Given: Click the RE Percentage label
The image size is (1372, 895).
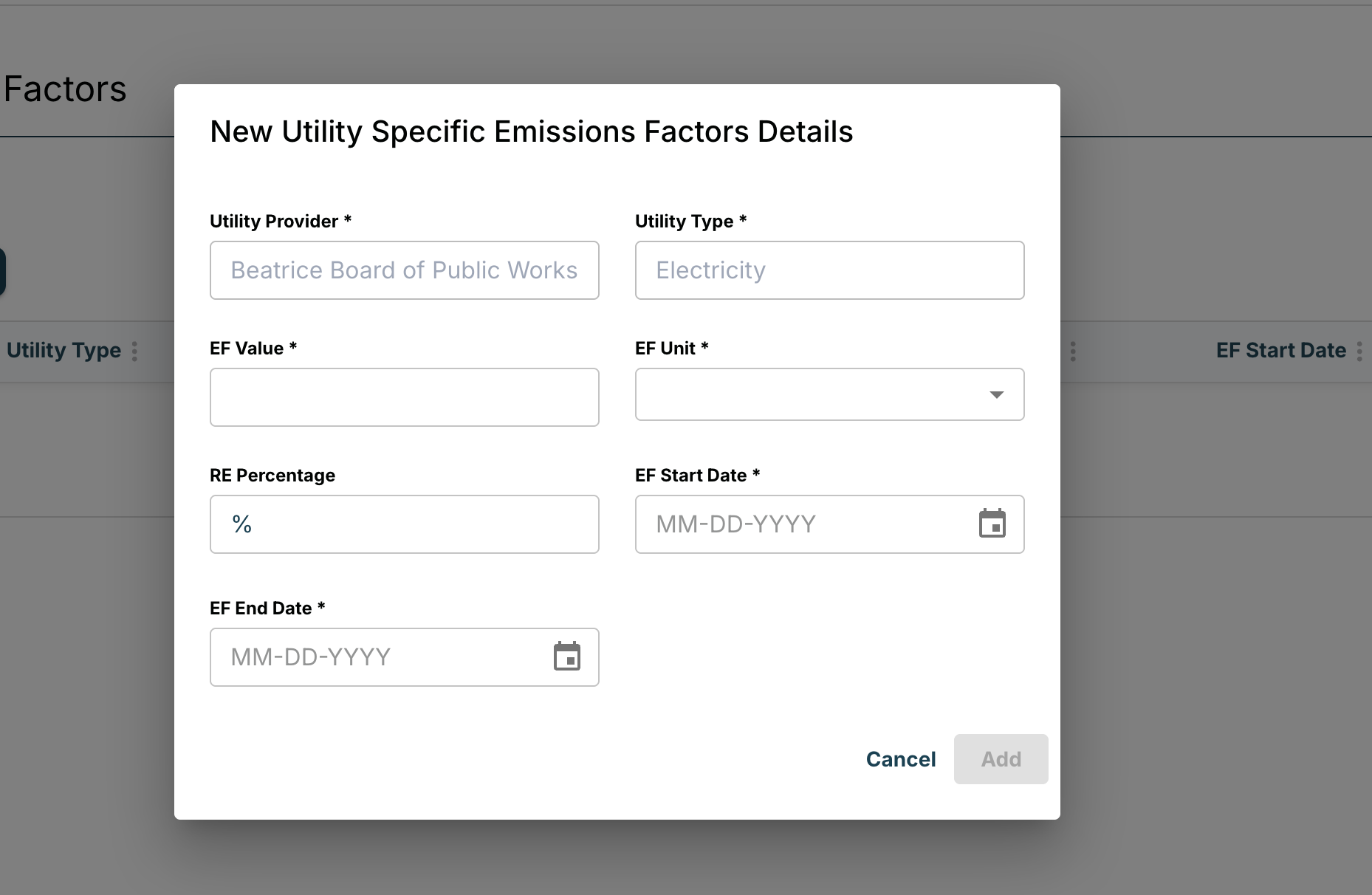Looking at the screenshot, I should (x=272, y=476).
